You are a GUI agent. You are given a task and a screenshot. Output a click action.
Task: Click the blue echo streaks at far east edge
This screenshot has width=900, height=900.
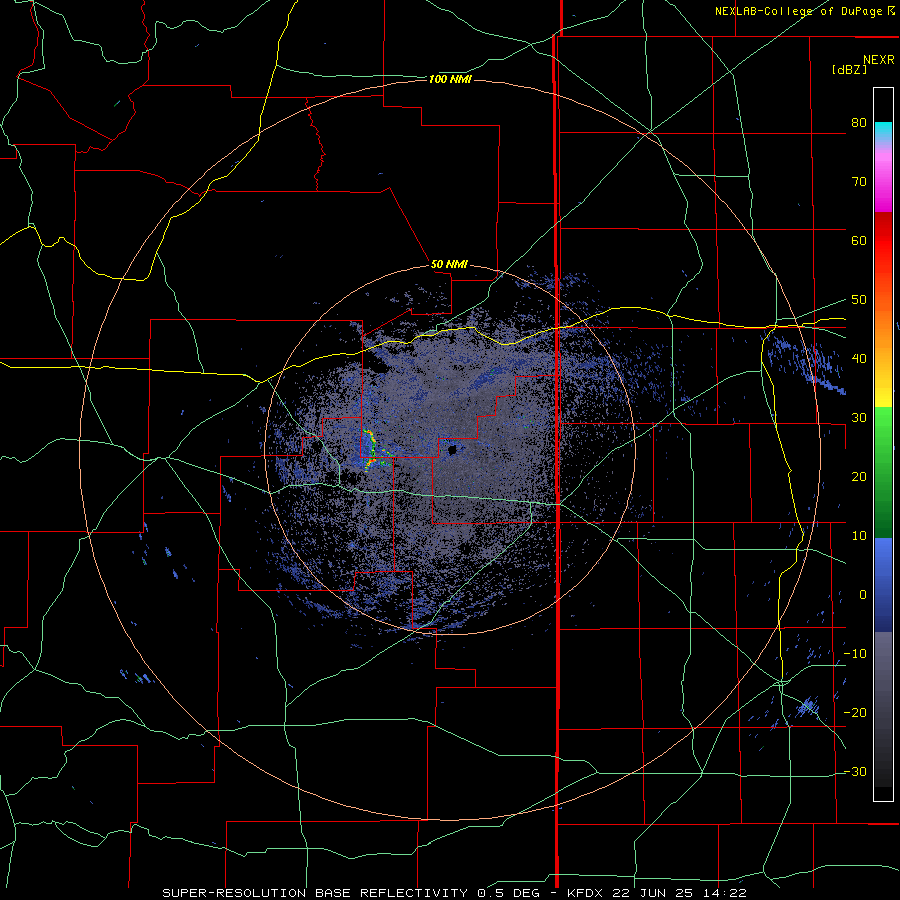point(806,364)
